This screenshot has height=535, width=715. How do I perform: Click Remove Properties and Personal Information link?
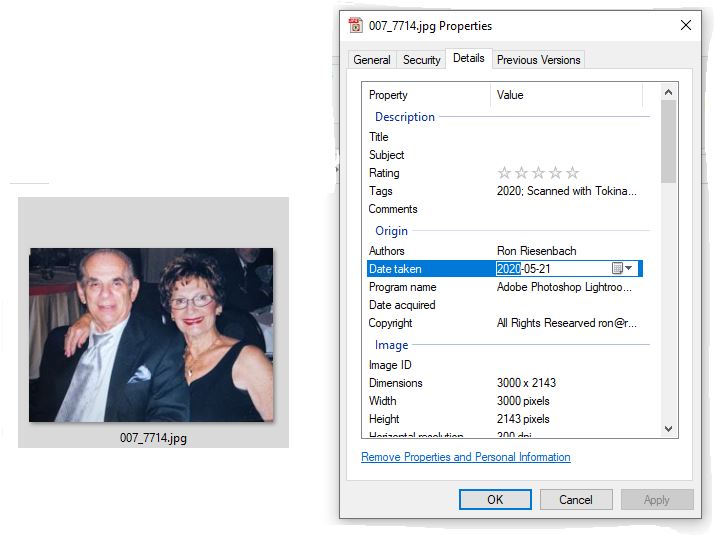click(x=466, y=457)
